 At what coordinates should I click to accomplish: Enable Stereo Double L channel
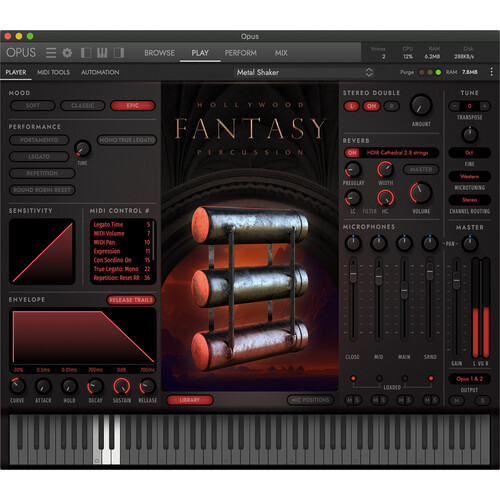pyautogui.click(x=351, y=106)
